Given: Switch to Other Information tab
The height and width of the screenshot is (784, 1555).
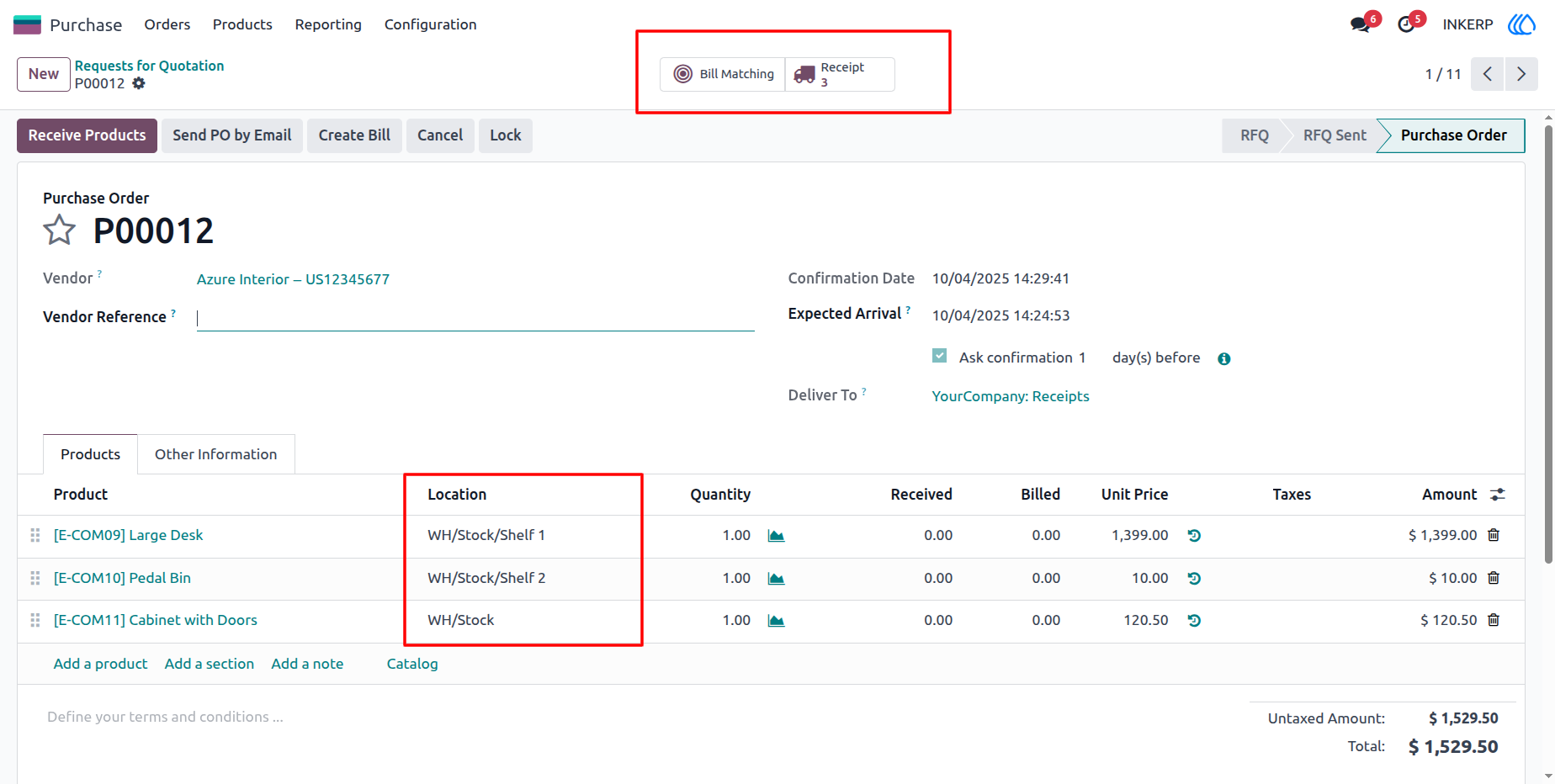Looking at the screenshot, I should coord(216,454).
